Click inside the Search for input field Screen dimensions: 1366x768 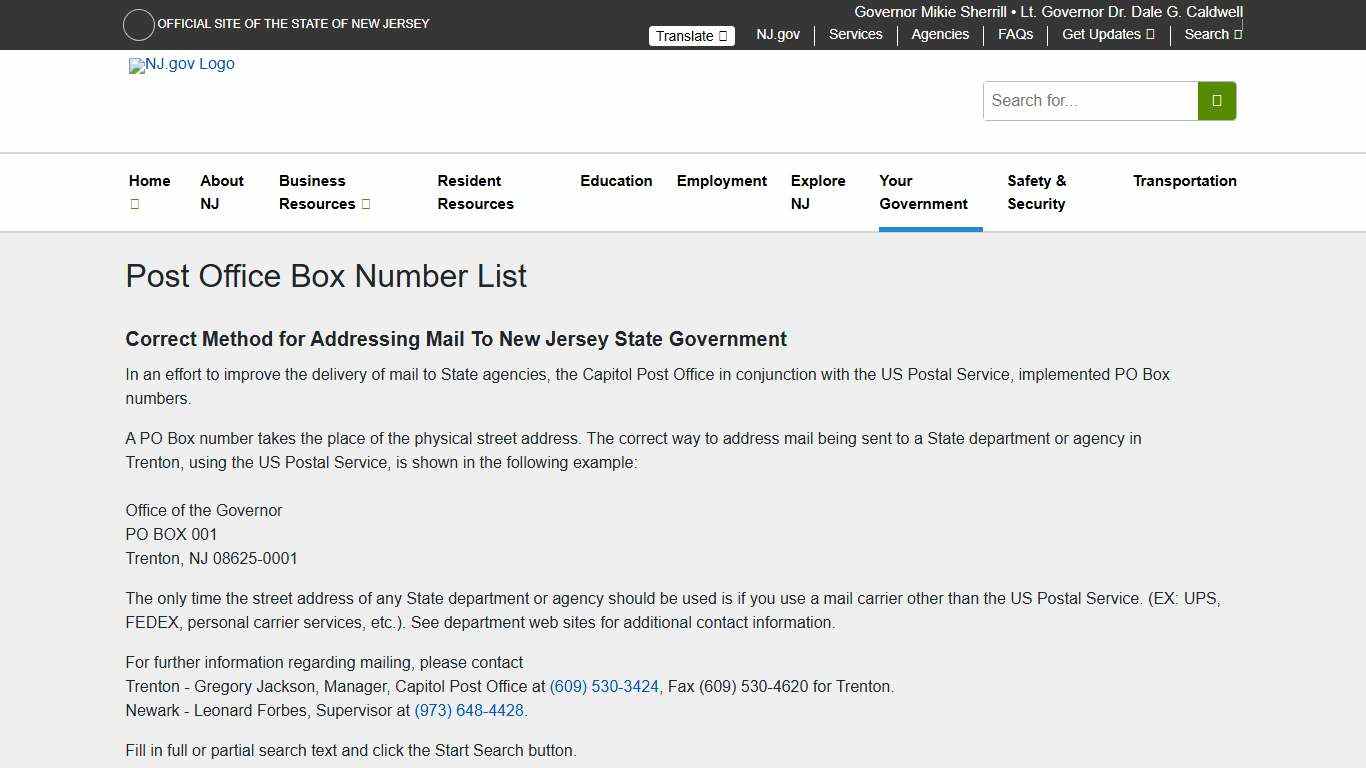pyautogui.click(x=1088, y=100)
